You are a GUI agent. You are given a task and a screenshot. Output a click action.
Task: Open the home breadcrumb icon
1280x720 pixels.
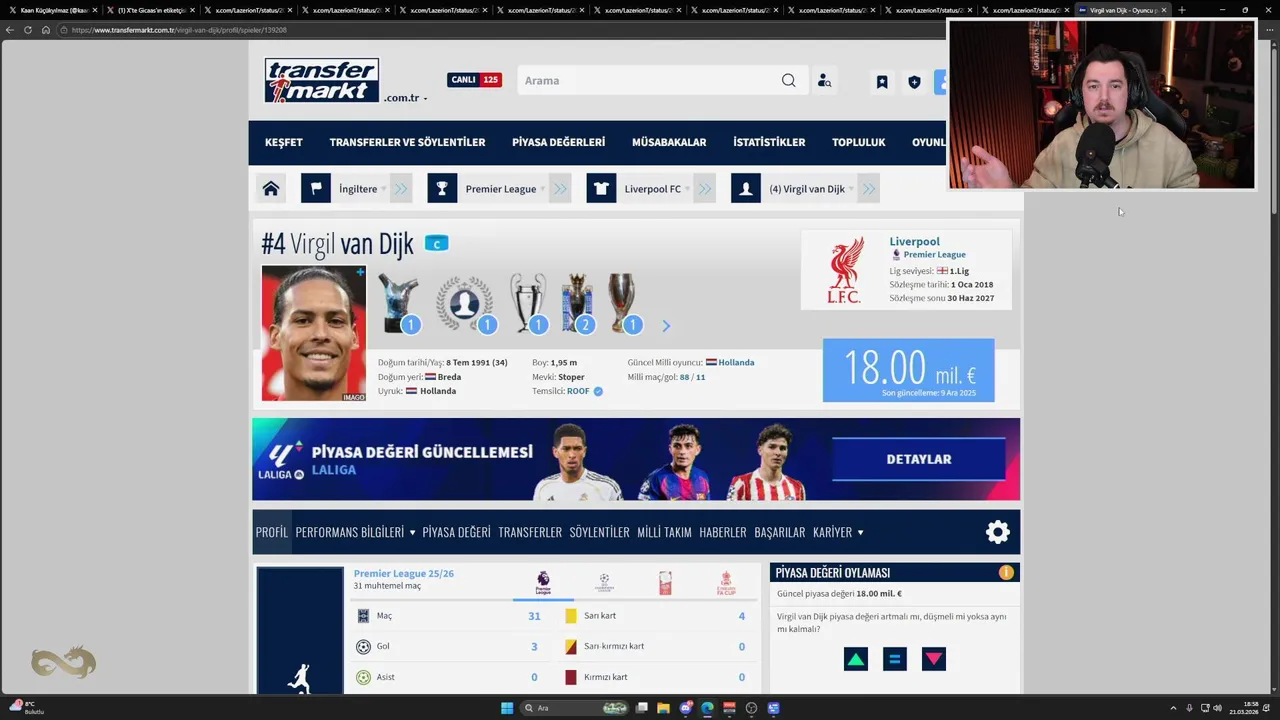click(x=270, y=189)
